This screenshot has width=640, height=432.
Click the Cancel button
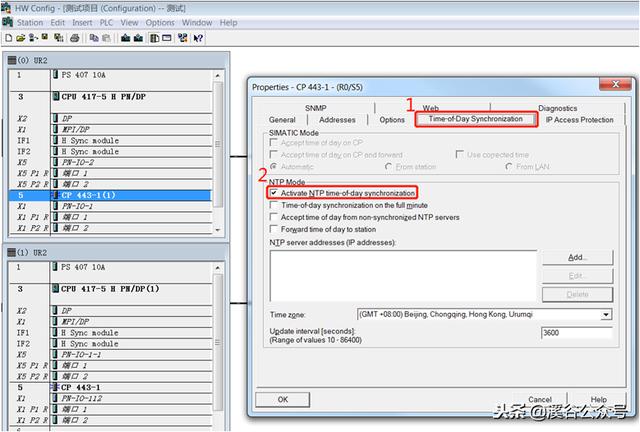pos(540,399)
